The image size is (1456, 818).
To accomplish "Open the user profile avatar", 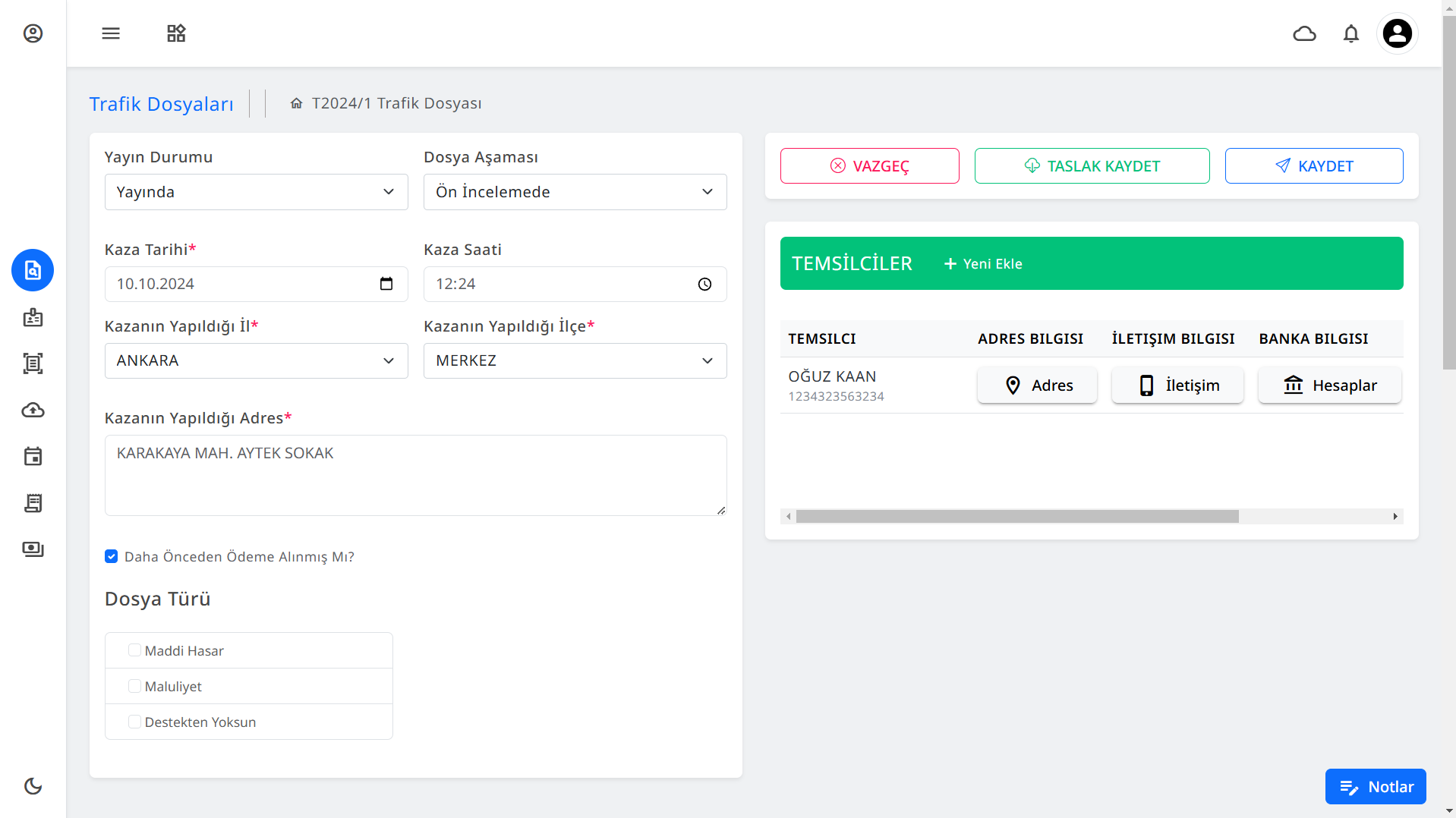I will pos(1397,33).
